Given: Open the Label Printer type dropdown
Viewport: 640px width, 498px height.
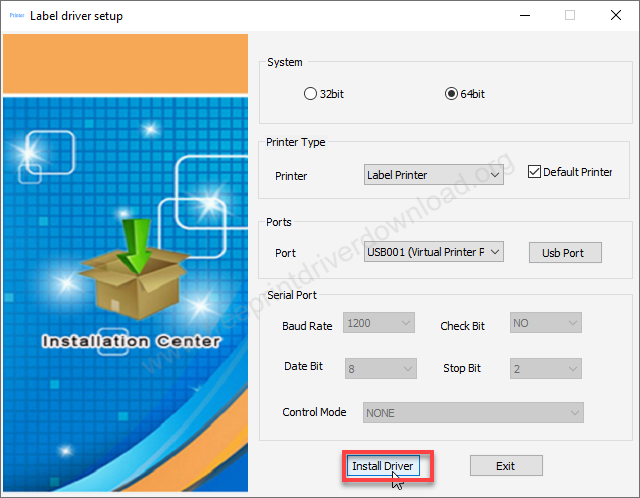Looking at the screenshot, I should (433, 175).
